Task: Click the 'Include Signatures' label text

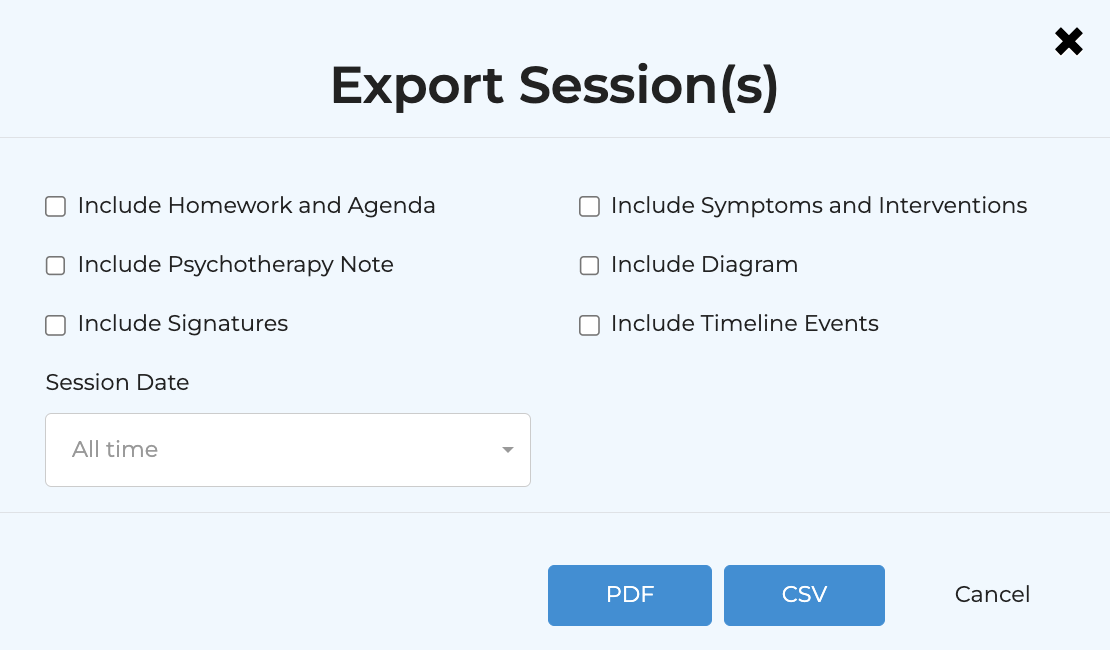Action: tap(182, 324)
